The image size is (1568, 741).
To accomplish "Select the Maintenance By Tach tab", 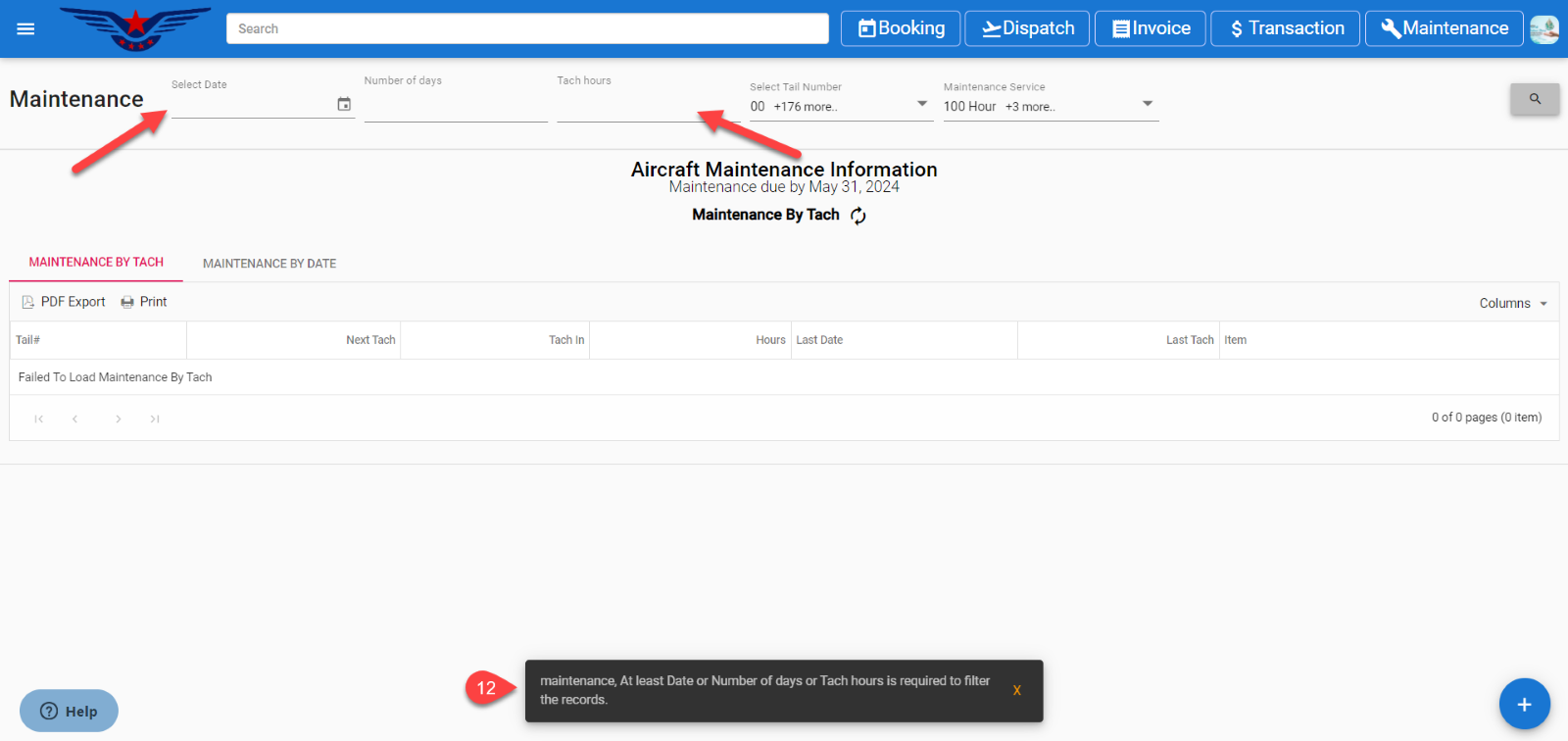I will (x=96, y=263).
